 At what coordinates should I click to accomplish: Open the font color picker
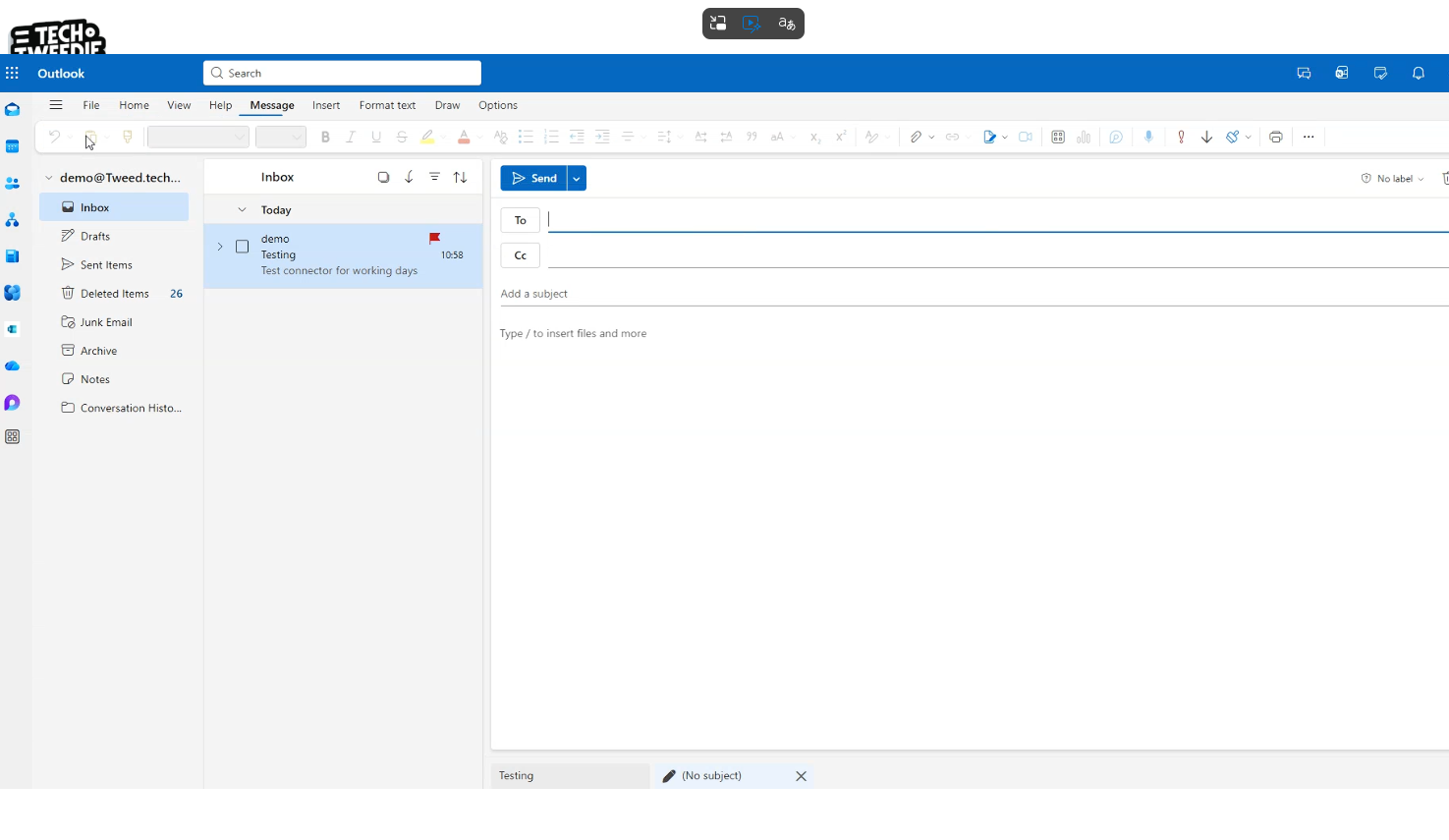(x=464, y=138)
